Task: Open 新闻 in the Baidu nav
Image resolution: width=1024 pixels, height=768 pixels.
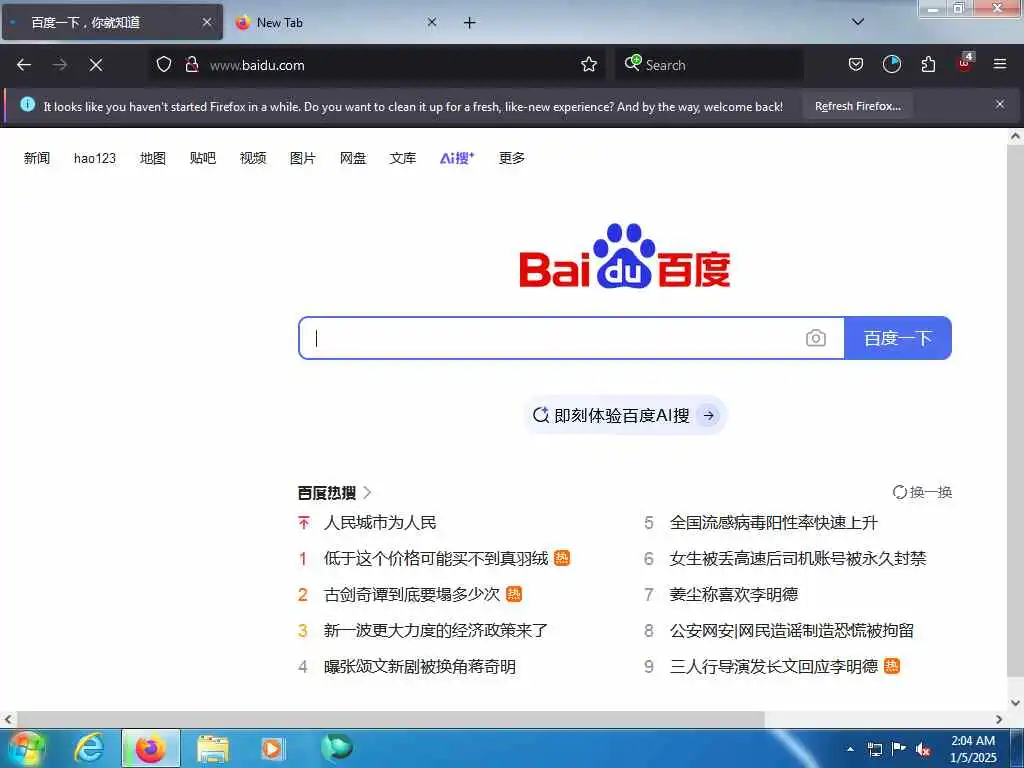Action: tap(37, 158)
